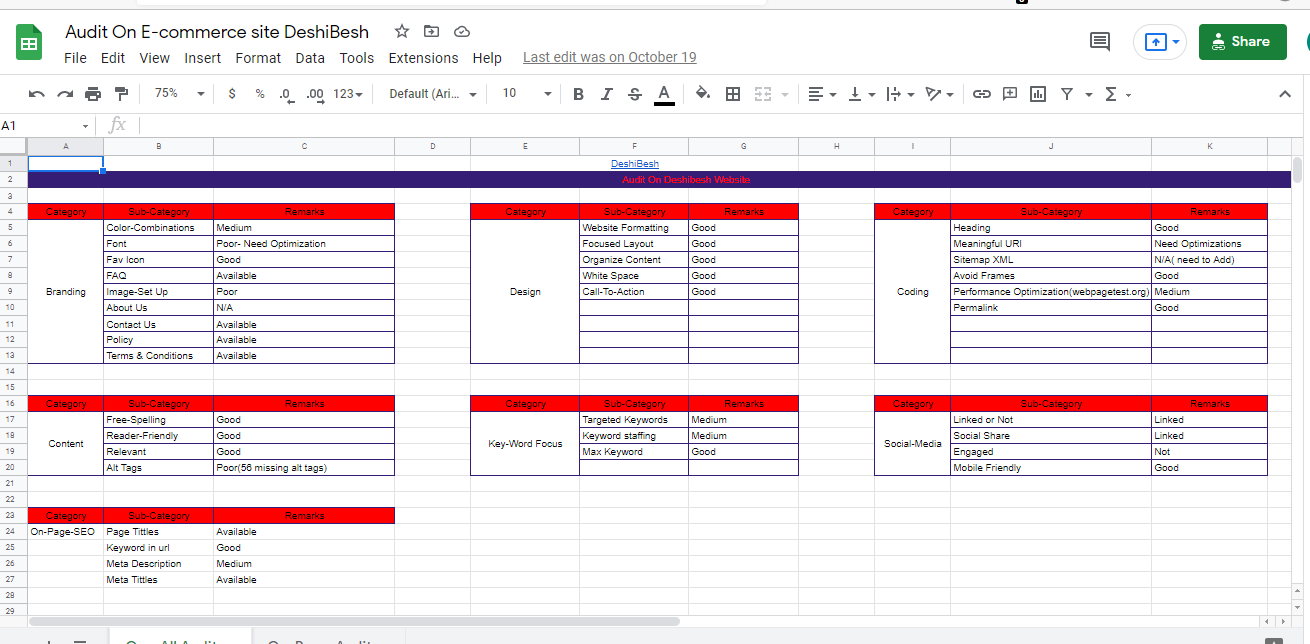Open comment history icon
1310x644 pixels.
coord(1100,42)
